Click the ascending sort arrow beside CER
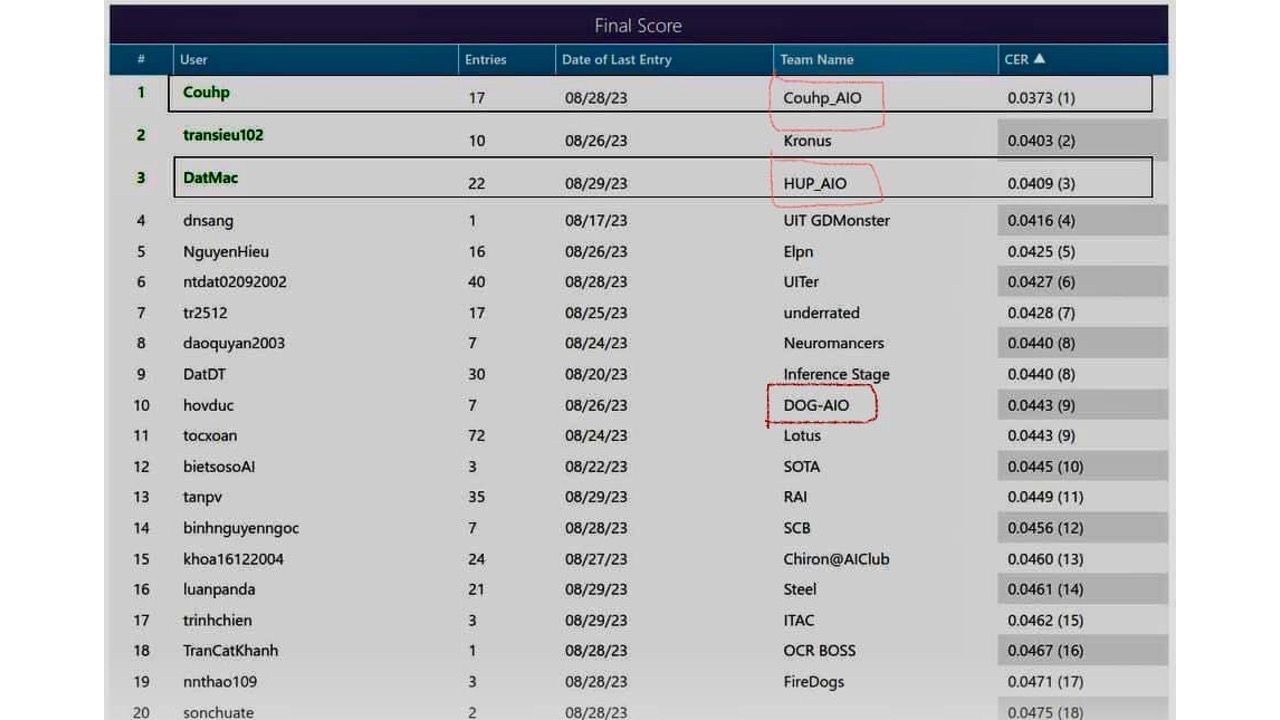1280x720 pixels. (x=1040, y=59)
